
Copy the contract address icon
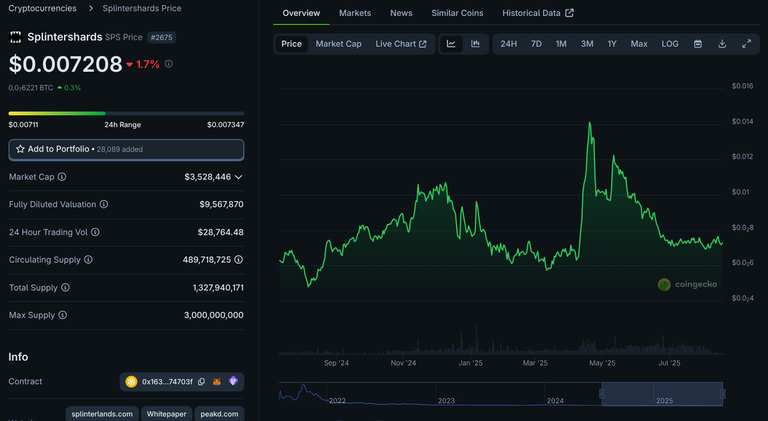point(201,381)
